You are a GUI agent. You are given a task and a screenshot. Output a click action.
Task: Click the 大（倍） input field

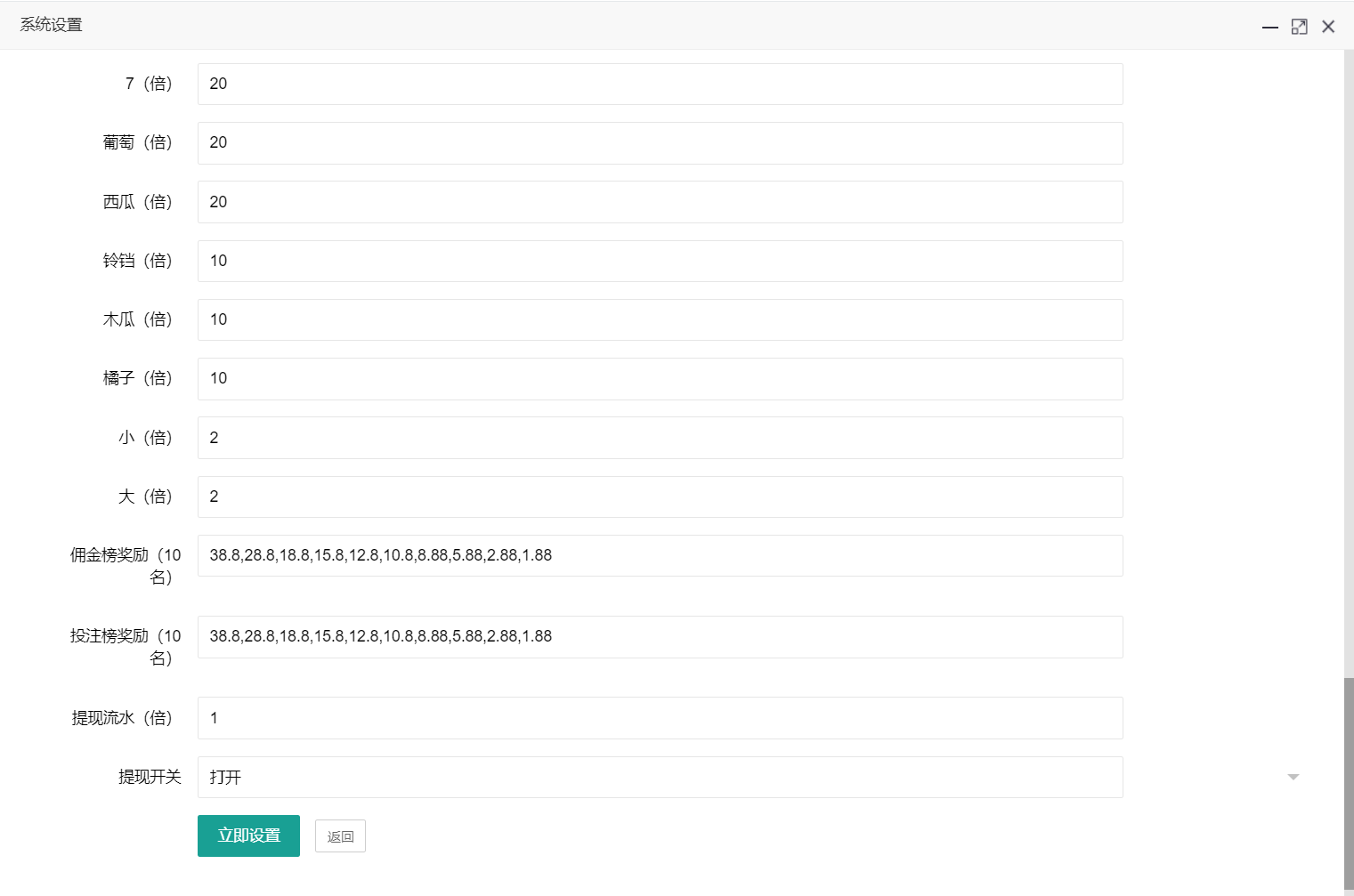[659, 496]
